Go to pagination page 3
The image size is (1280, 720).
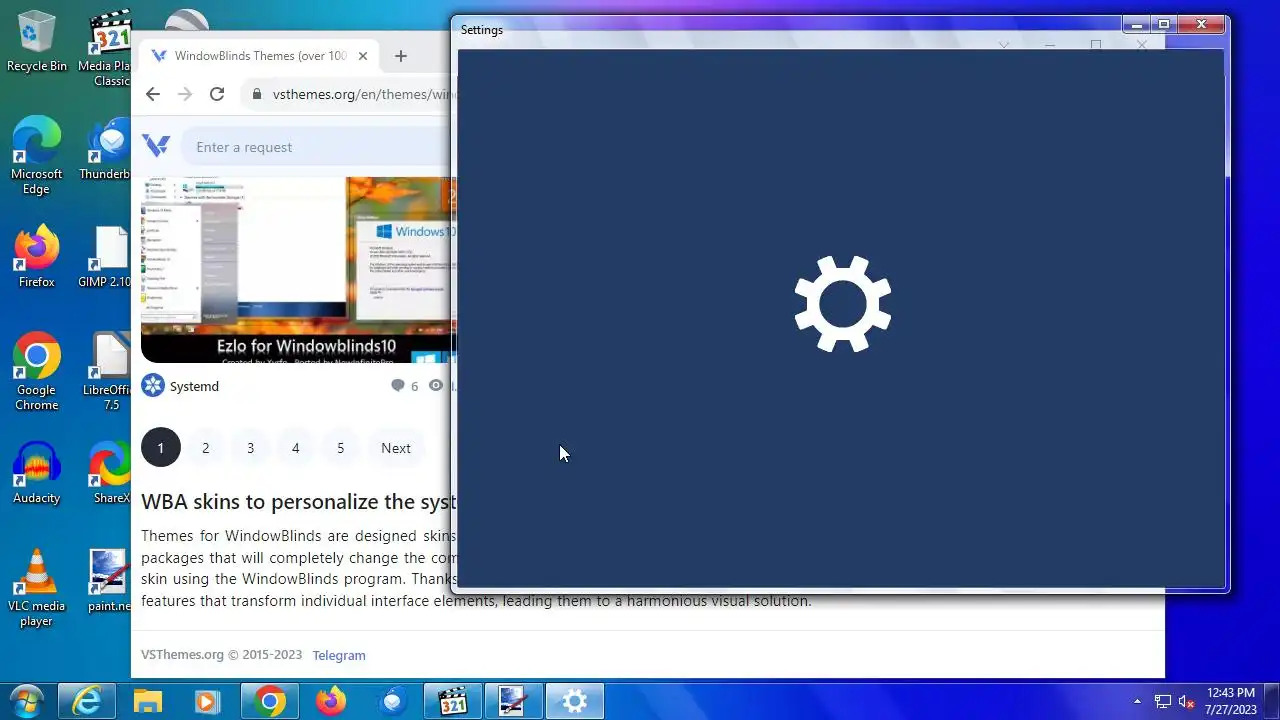250,448
